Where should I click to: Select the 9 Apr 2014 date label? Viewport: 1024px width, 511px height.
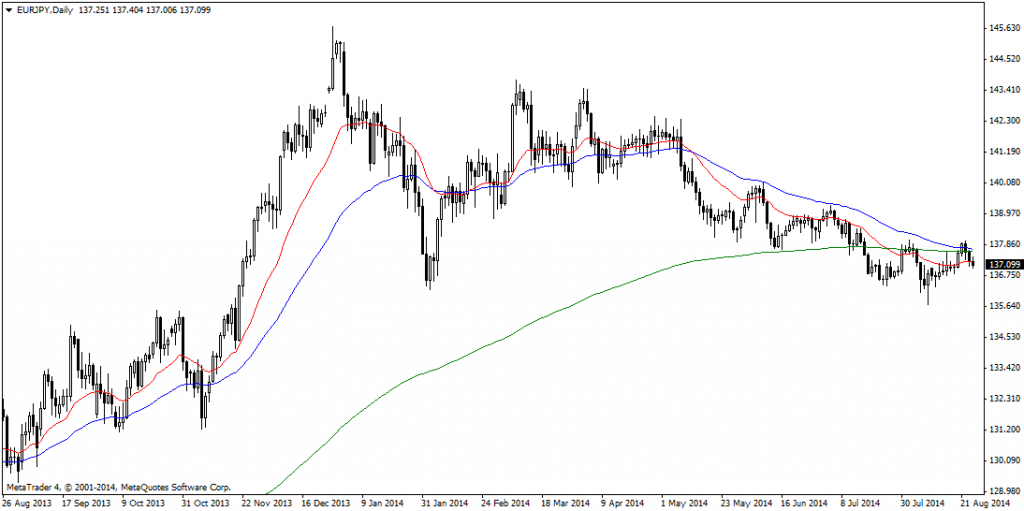625,503
